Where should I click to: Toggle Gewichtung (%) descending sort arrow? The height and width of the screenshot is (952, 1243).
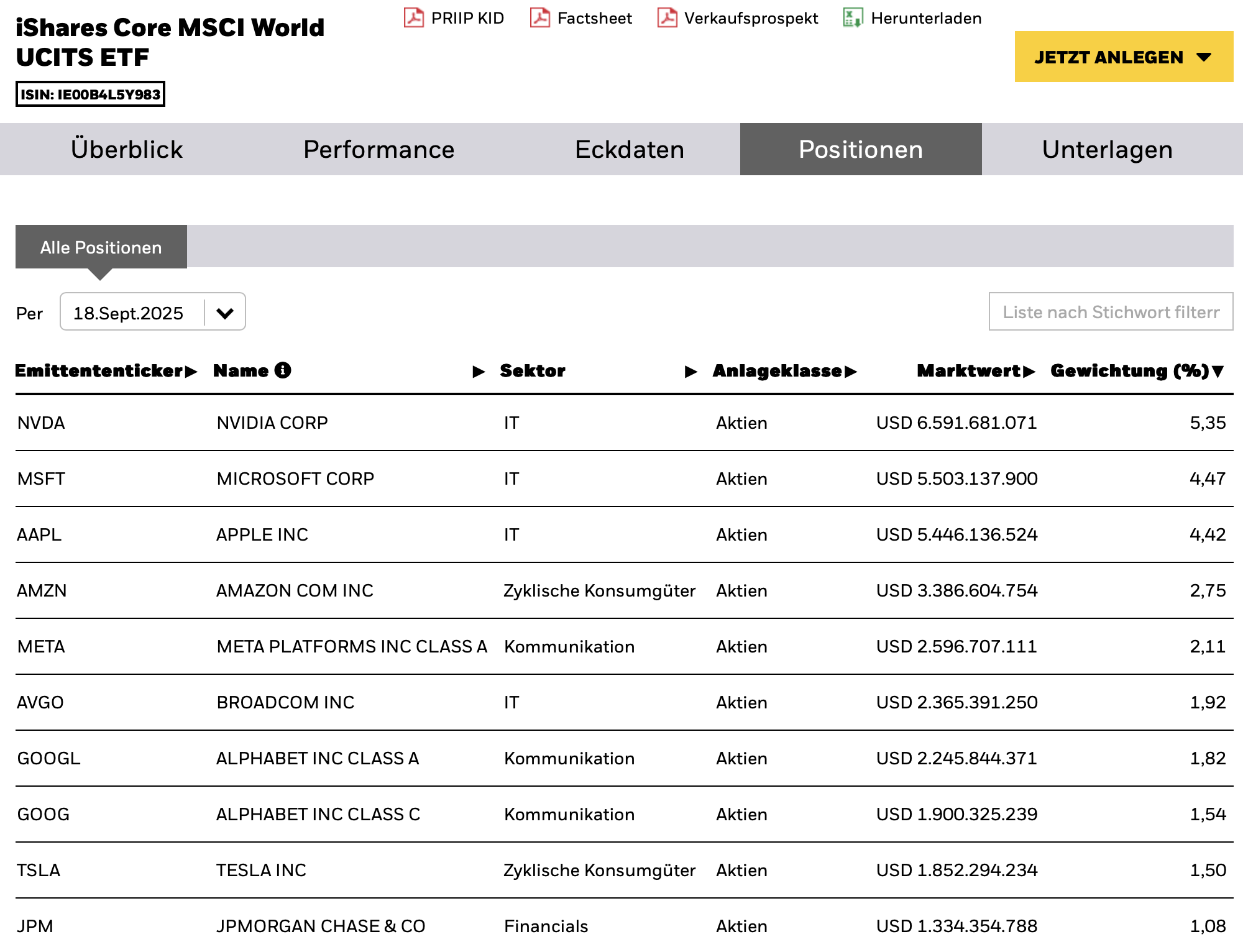1218,372
